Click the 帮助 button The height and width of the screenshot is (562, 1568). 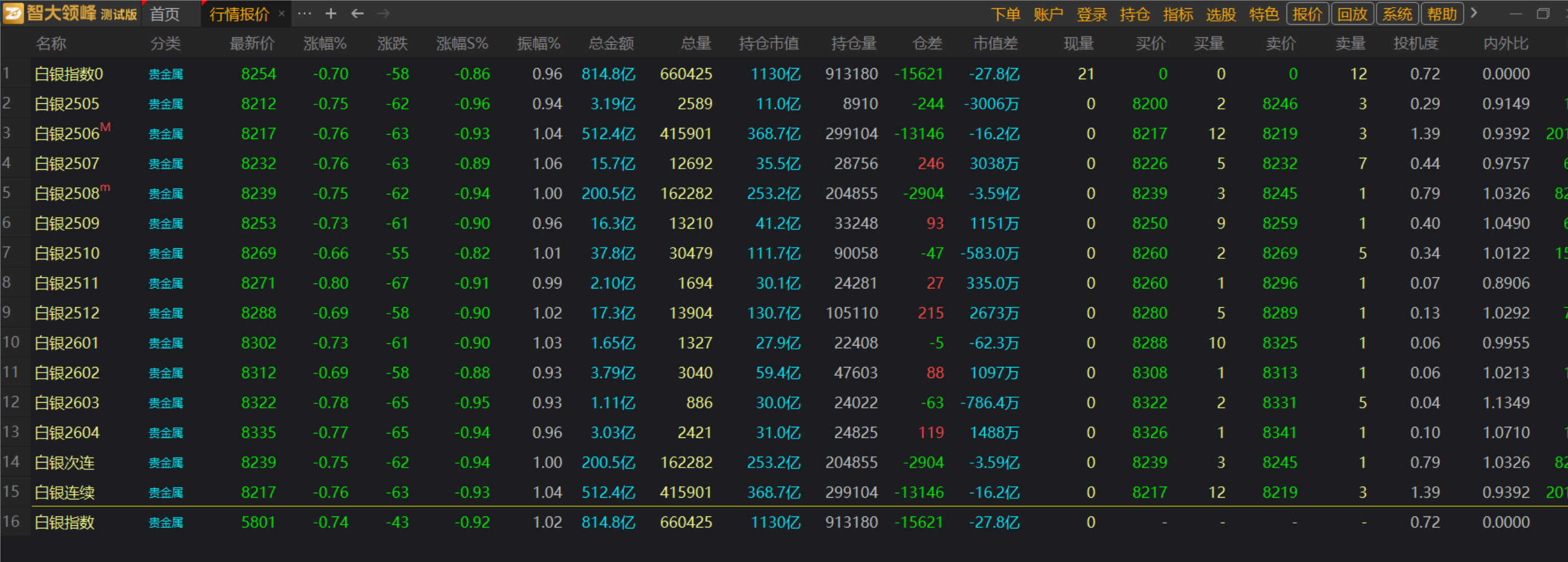1442,14
